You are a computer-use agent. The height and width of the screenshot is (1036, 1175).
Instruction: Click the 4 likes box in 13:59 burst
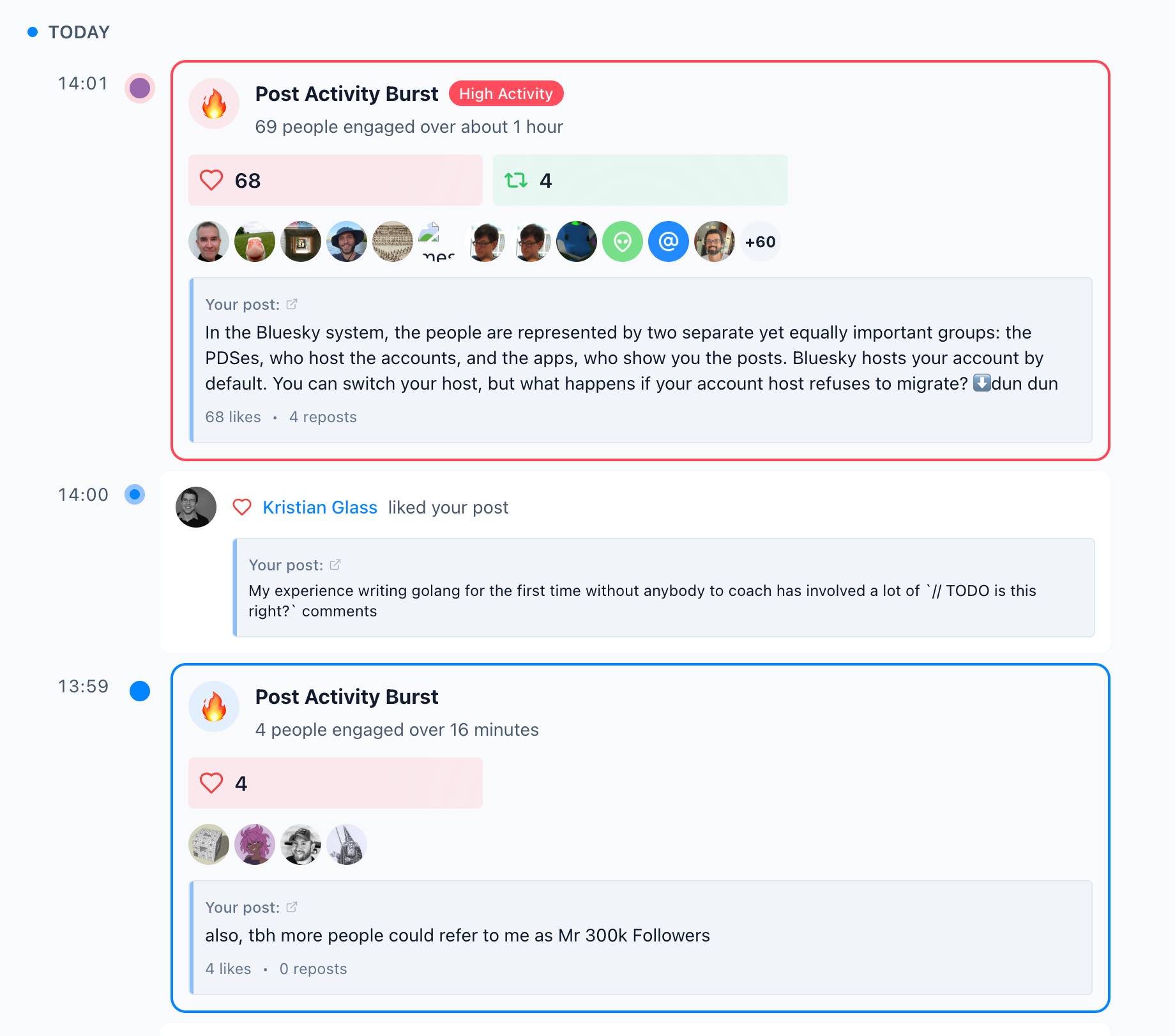(x=335, y=783)
